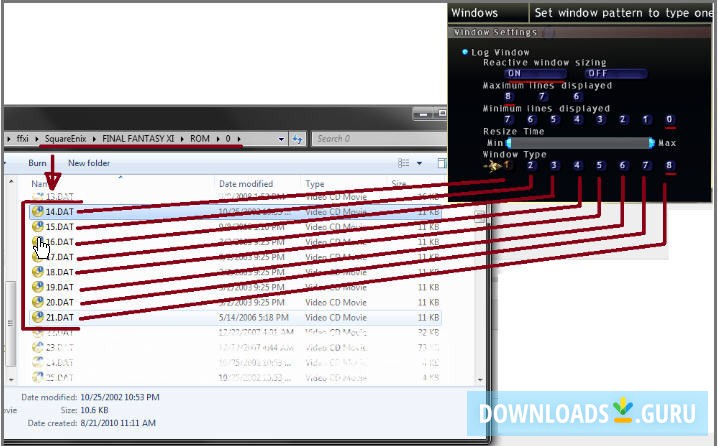
Task: Choose Window Type 8
Action: 669,165
